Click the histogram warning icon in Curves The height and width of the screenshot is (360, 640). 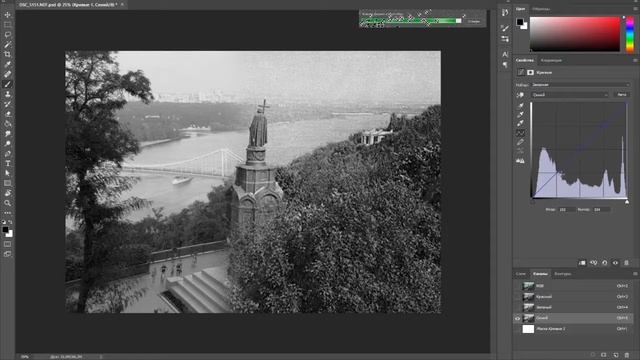point(520,161)
